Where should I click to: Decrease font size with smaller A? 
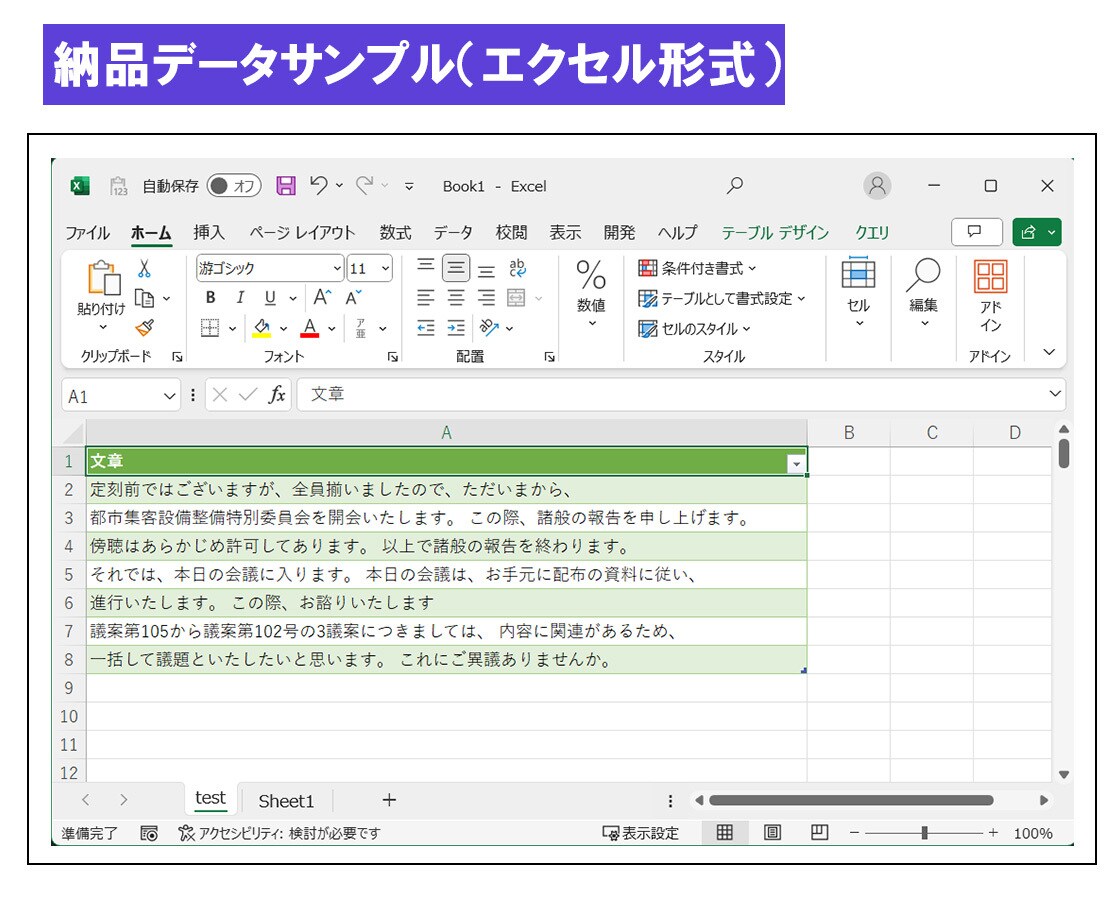coord(354,297)
